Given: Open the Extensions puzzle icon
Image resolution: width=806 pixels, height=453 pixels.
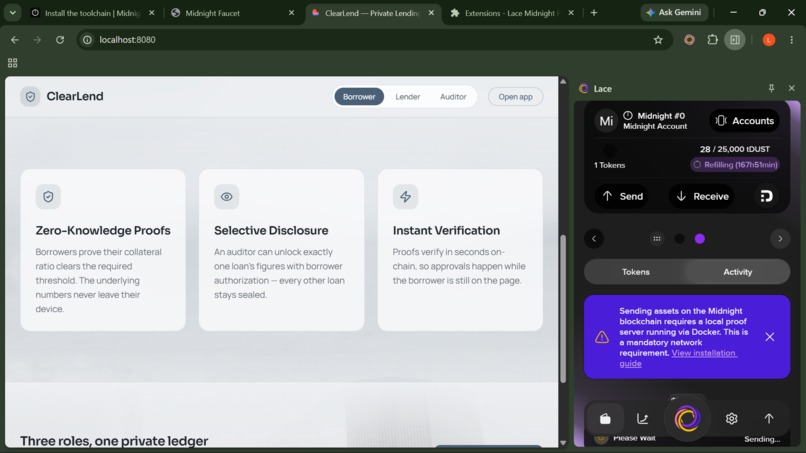Looking at the screenshot, I should pos(712,40).
